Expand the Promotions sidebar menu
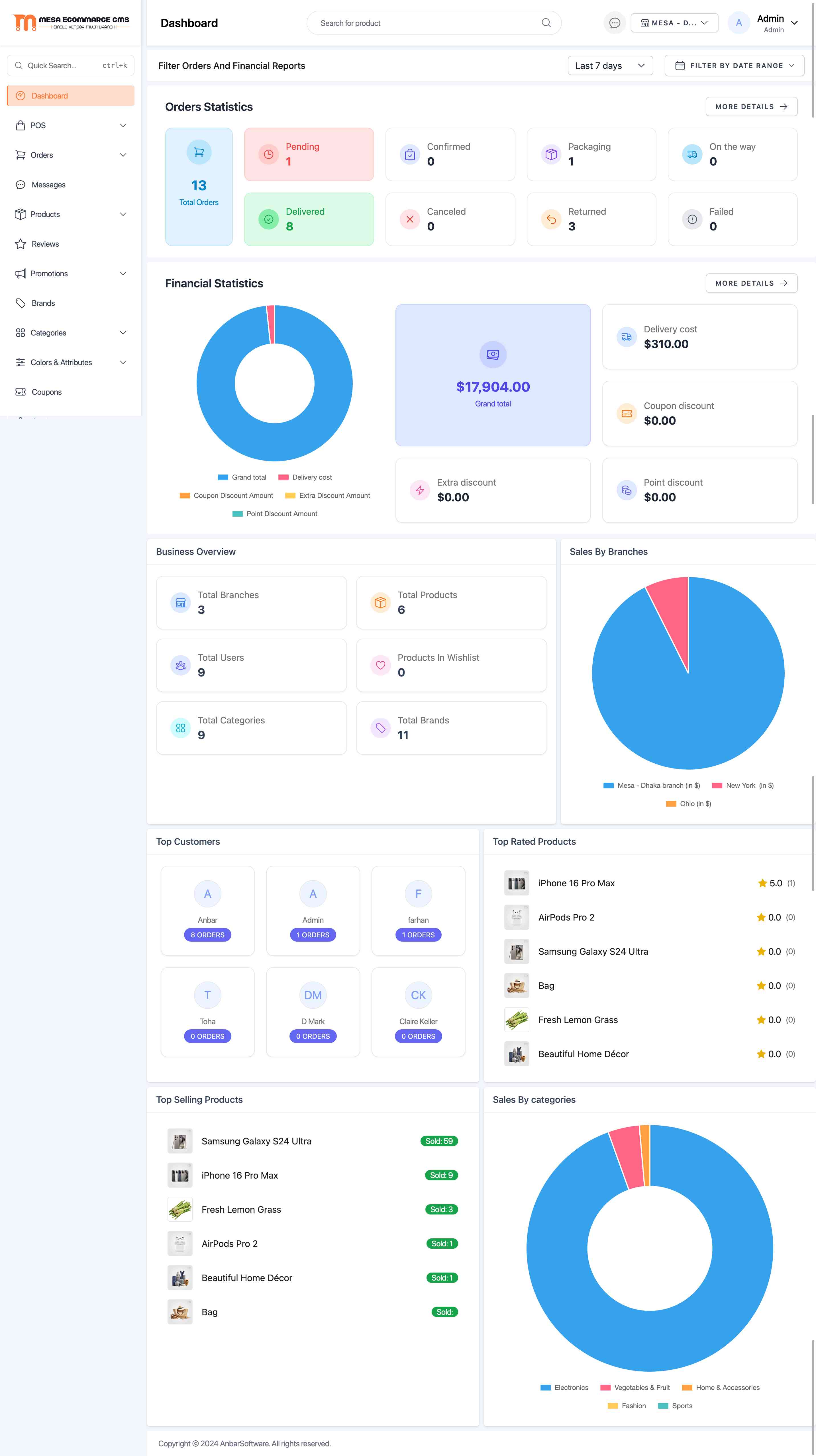The height and width of the screenshot is (1456, 816). click(x=71, y=273)
